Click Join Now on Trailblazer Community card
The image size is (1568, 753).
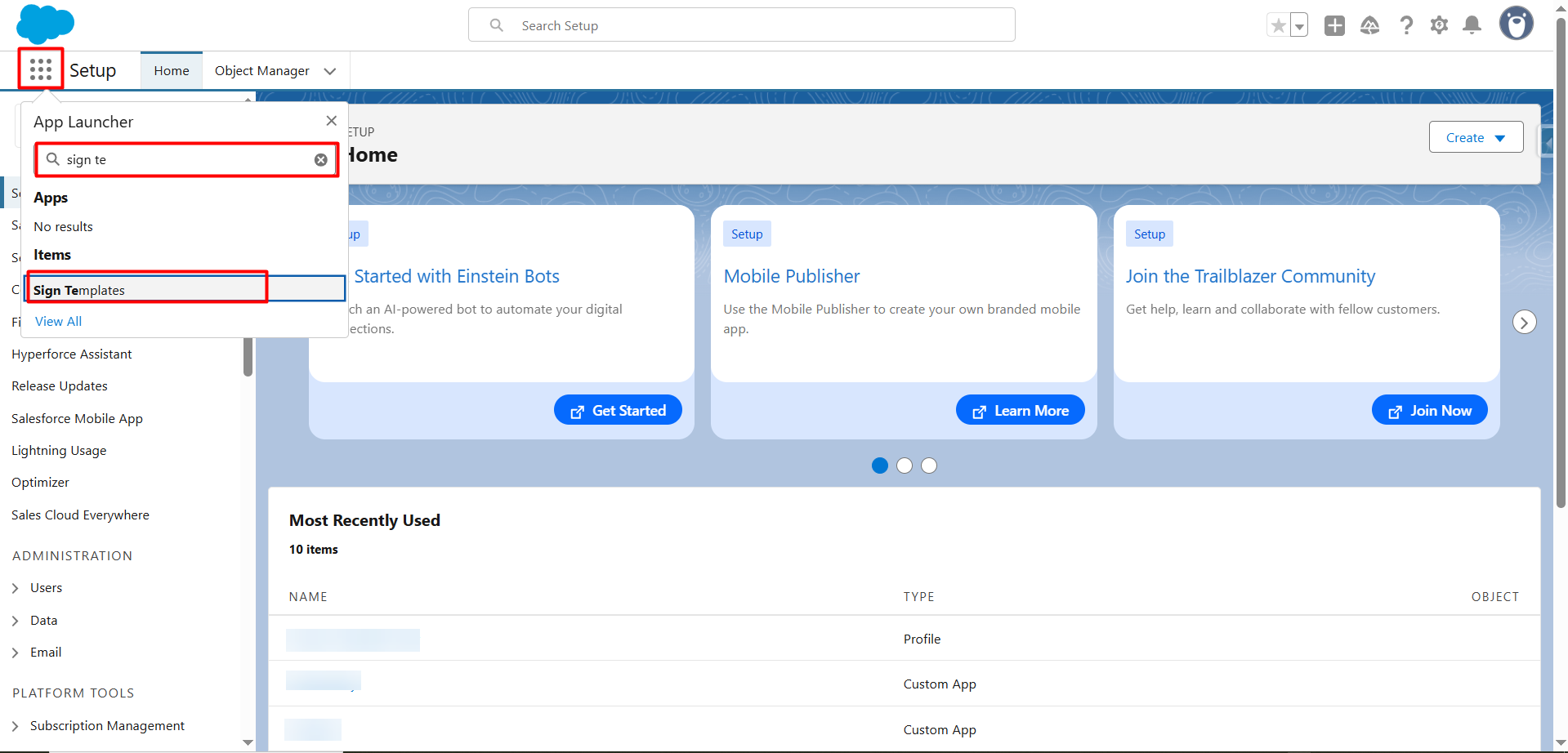1429,410
